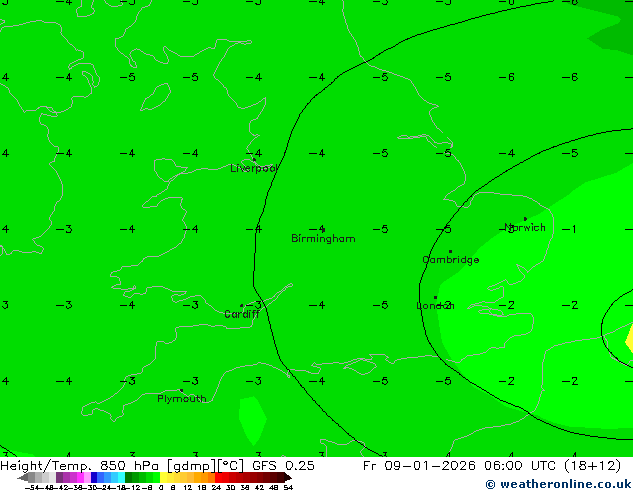This screenshot has height=490, width=634.
Task: Click the '[gdmp]' unit label
Action: point(192,466)
